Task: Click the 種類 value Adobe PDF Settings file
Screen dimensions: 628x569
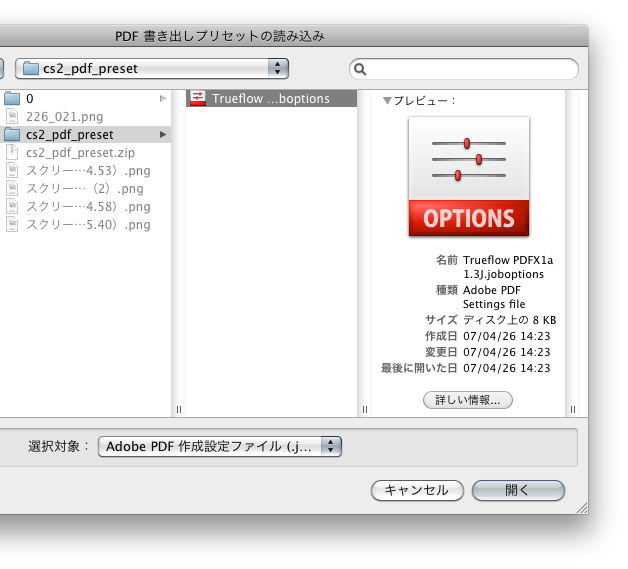Action: [494, 297]
